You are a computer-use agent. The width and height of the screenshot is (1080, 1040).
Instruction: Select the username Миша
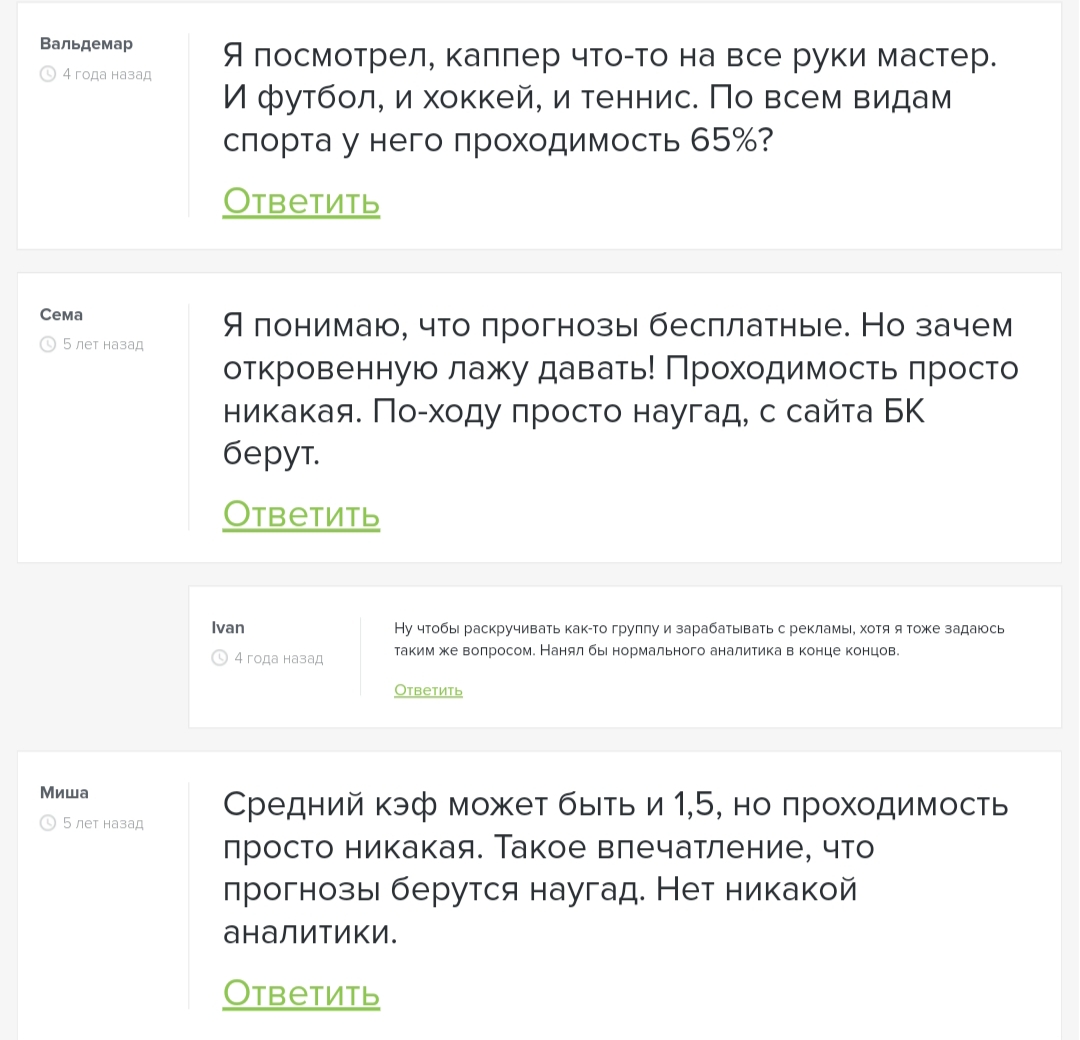[62, 792]
